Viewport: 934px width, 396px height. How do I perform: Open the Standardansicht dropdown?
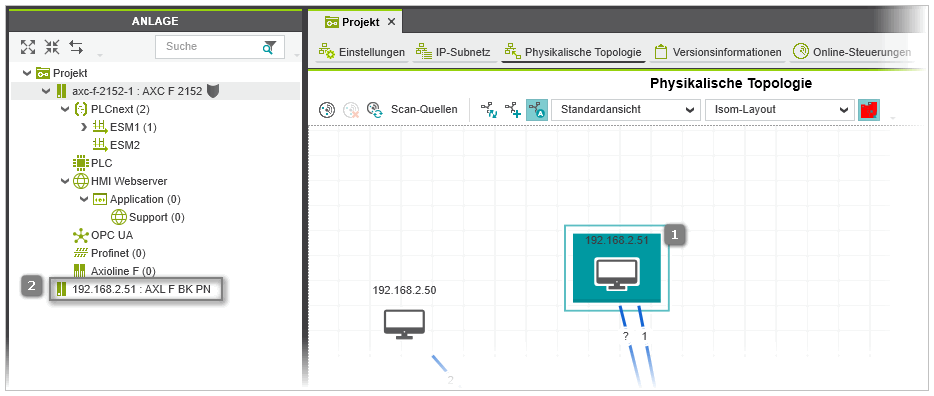point(625,110)
